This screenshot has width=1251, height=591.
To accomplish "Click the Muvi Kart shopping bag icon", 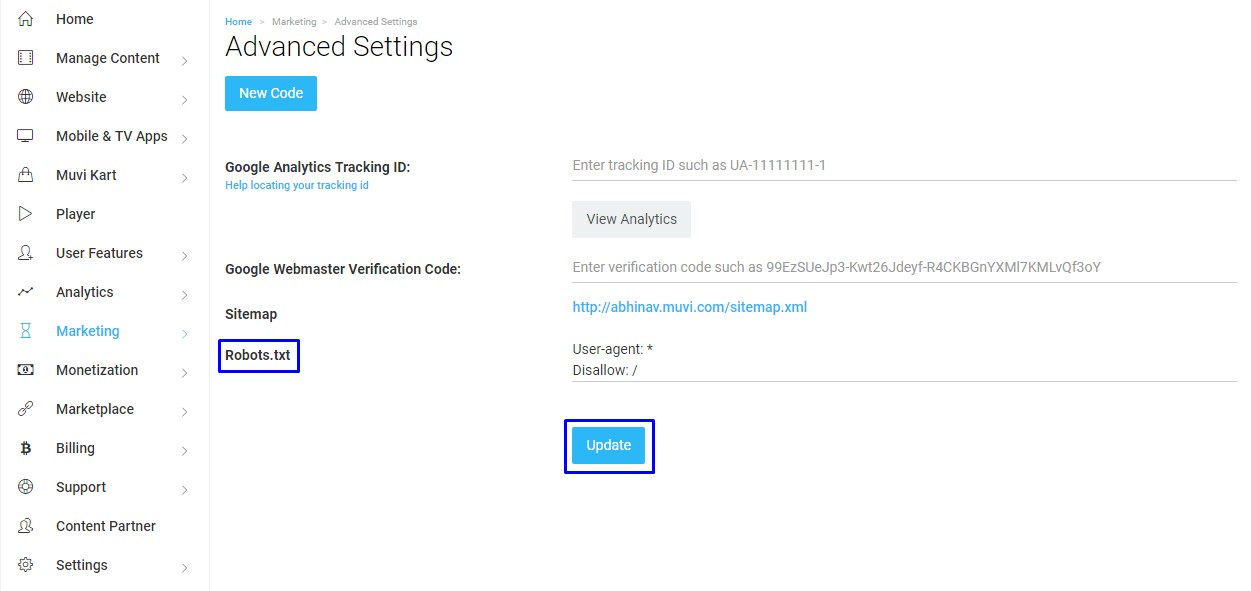I will 26,175.
